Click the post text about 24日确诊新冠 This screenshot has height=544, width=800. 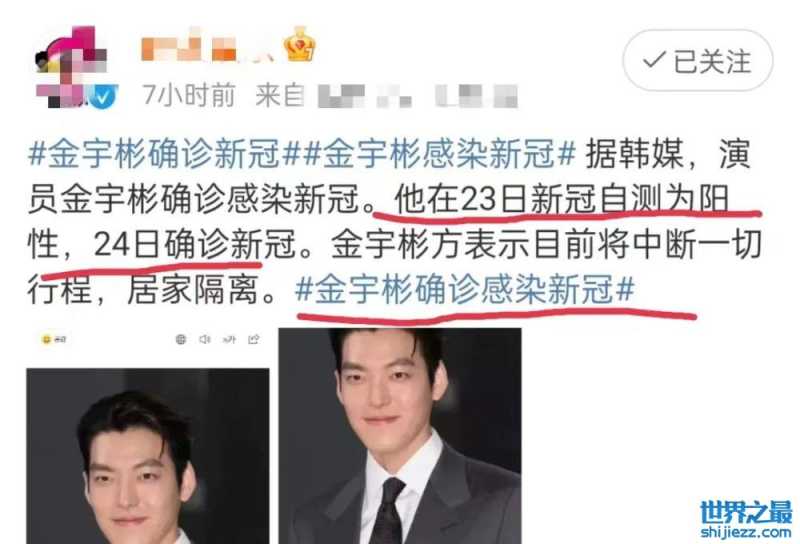(x=195, y=245)
